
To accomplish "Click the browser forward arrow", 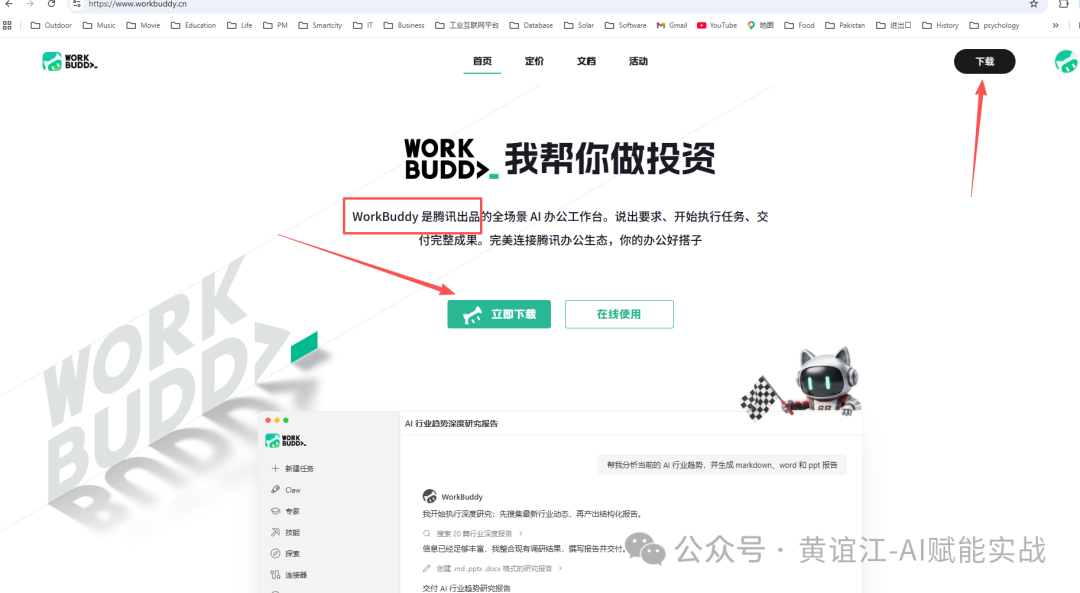I will [x=30, y=4].
